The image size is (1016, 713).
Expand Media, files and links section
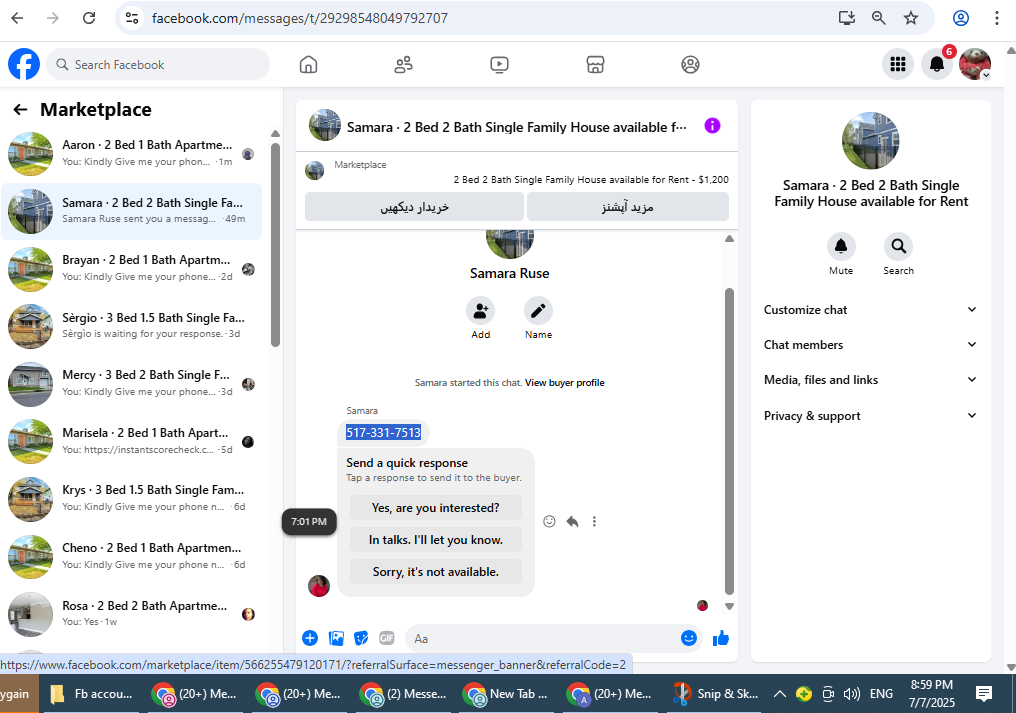click(870, 380)
